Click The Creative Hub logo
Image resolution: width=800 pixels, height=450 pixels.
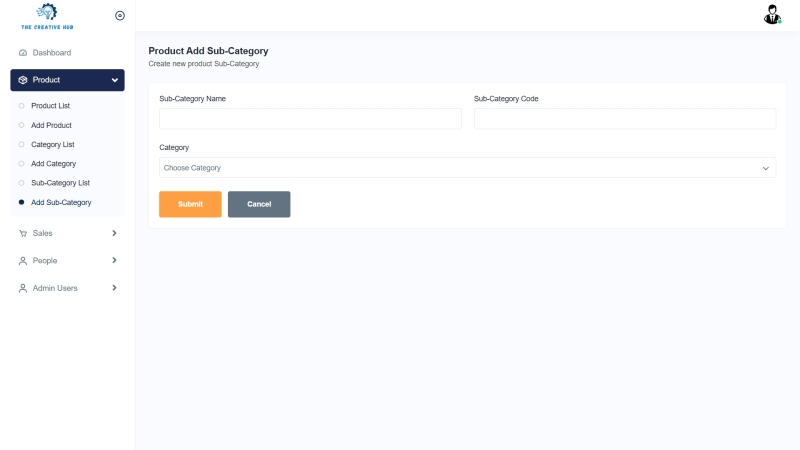click(46, 15)
